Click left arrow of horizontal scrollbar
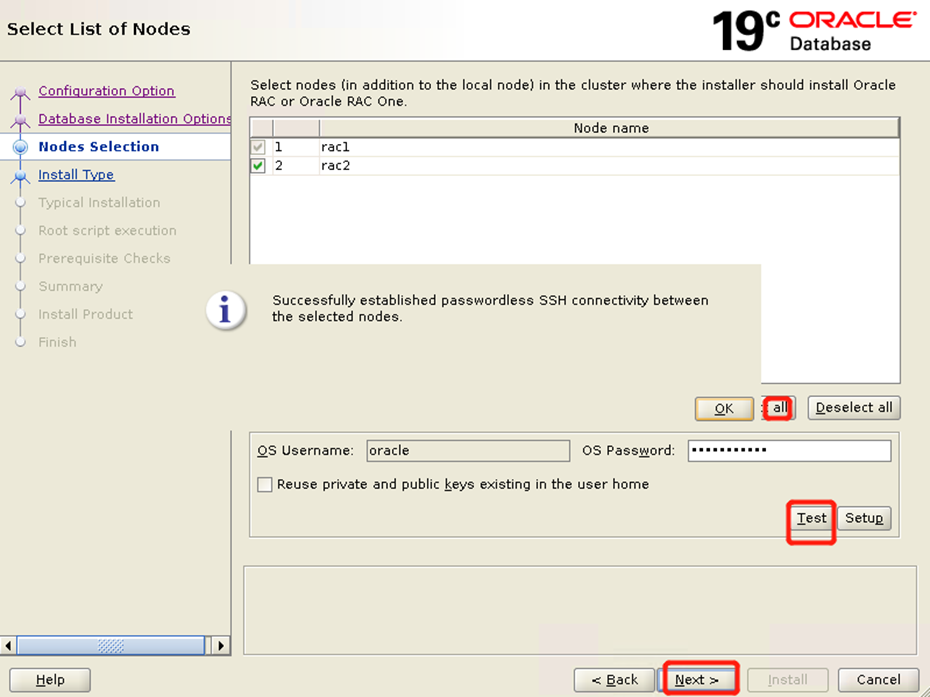930x697 pixels. pyautogui.click(x=9, y=646)
